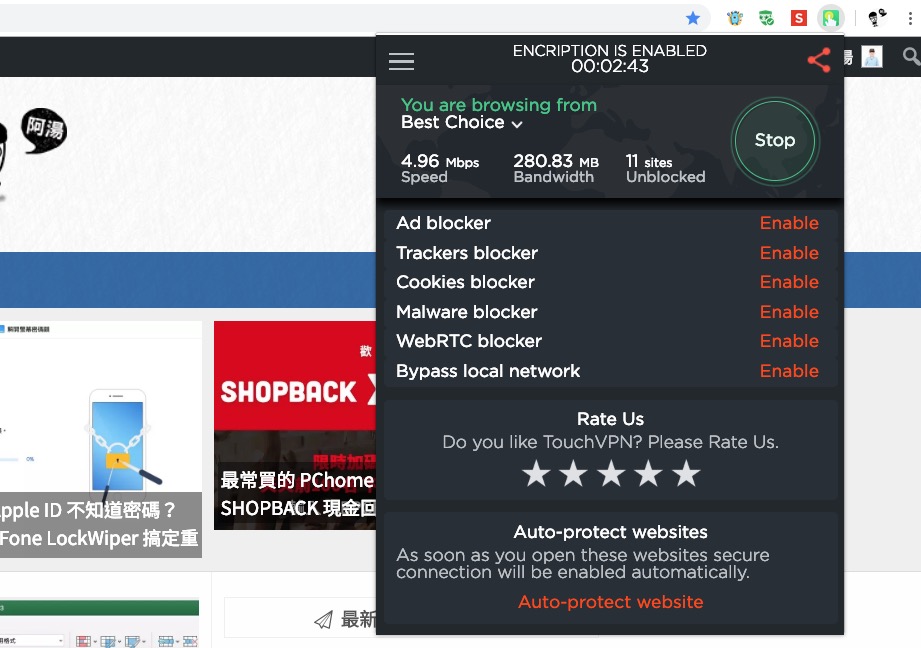Enable Bypass local network
Screen dimensions: 921x648
[x=789, y=371]
